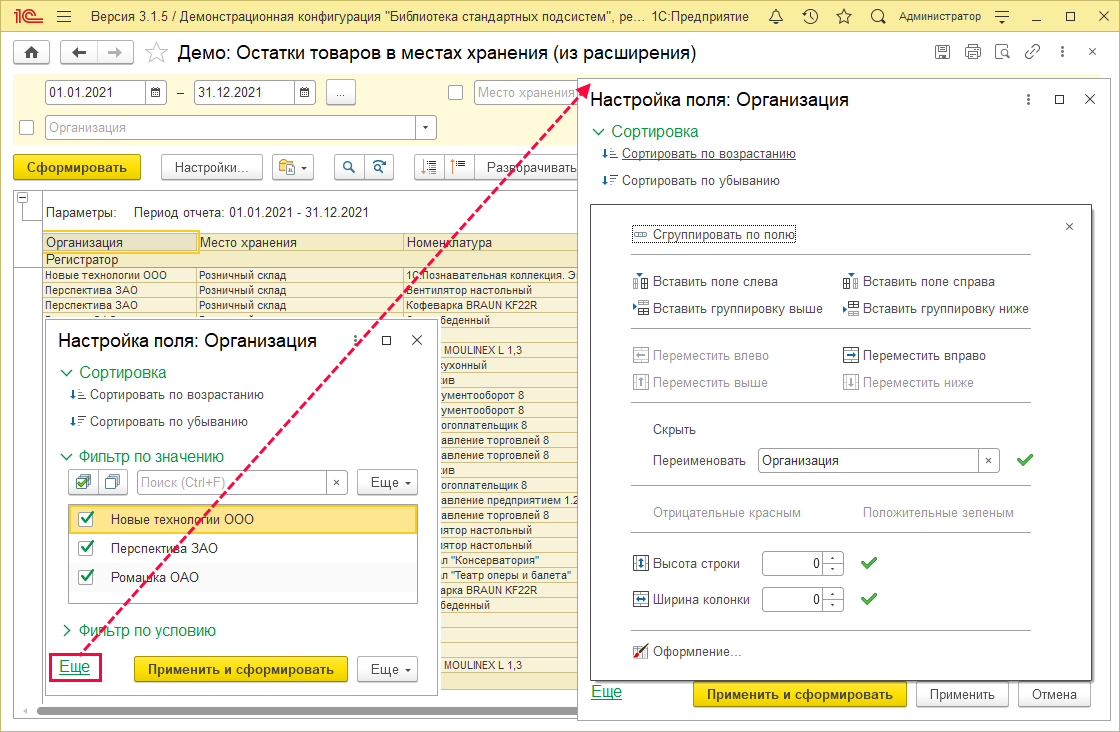Viewport: 1120px width, 732px height.
Task: Uncheck Новые технологии ООО in filter list
Action: tap(86, 519)
